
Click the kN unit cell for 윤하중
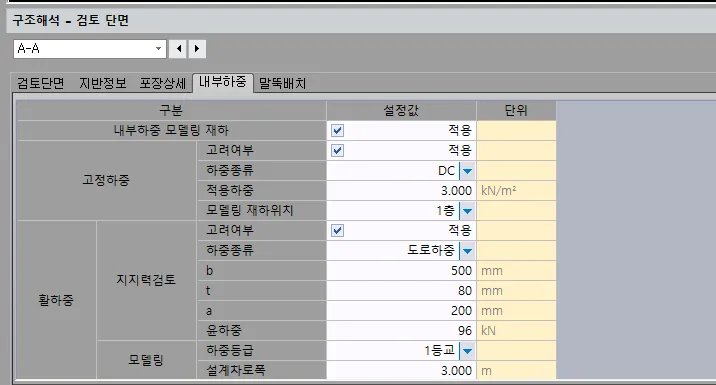[x=516, y=331]
